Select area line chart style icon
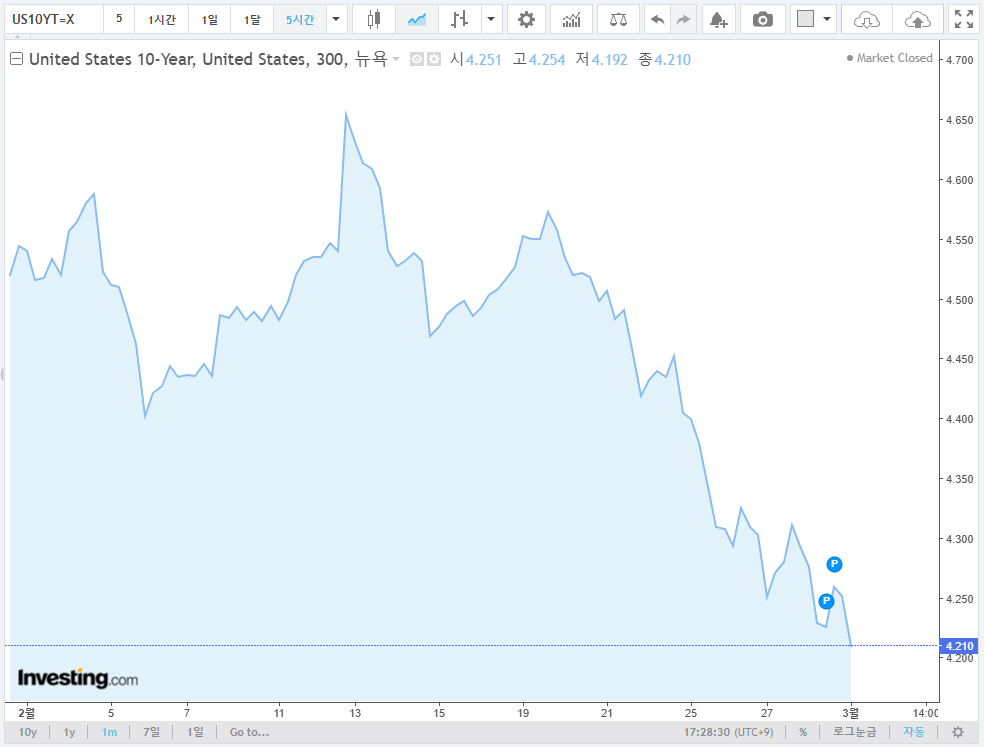This screenshot has height=747, width=985. tap(416, 19)
